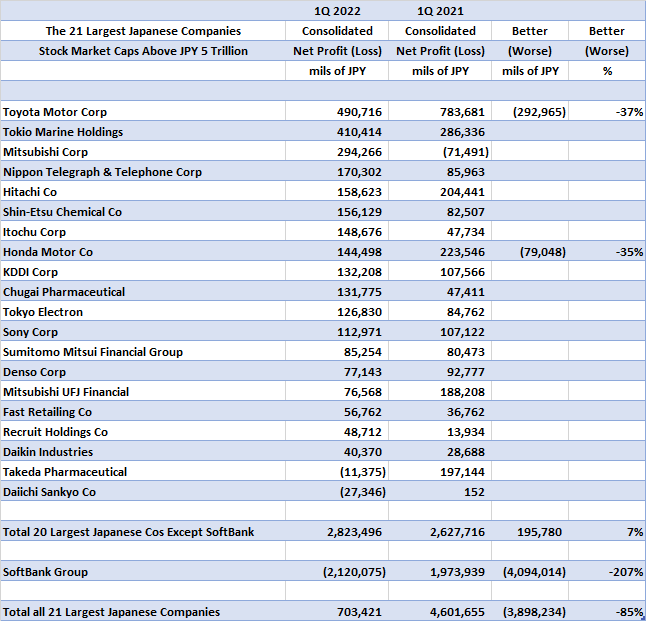Click the 7% total change cell
The width and height of the screenshot is (646, 621).
point(635,532)
